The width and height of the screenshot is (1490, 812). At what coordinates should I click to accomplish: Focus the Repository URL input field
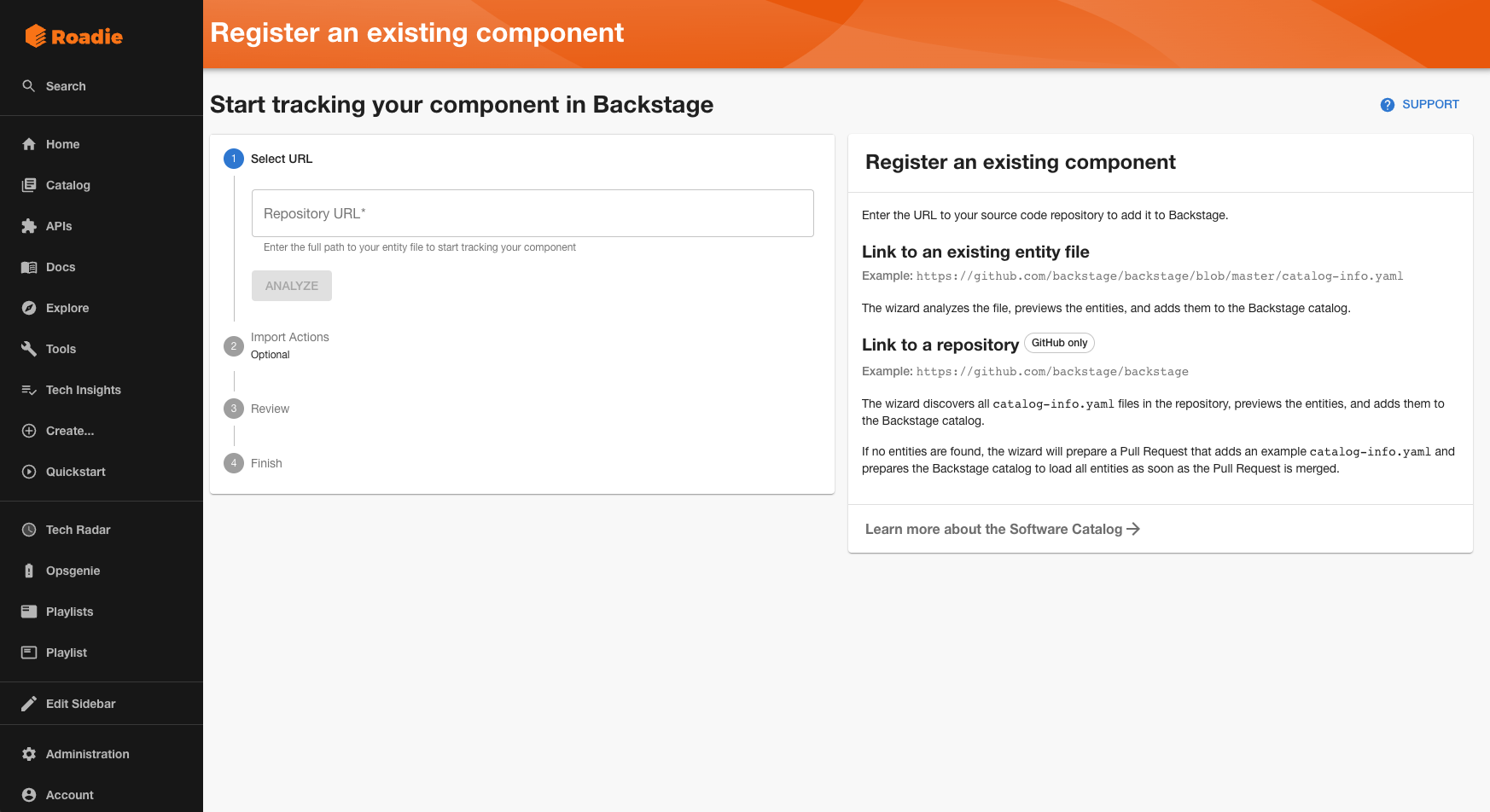pyautogui.click(x=533, y=213)
